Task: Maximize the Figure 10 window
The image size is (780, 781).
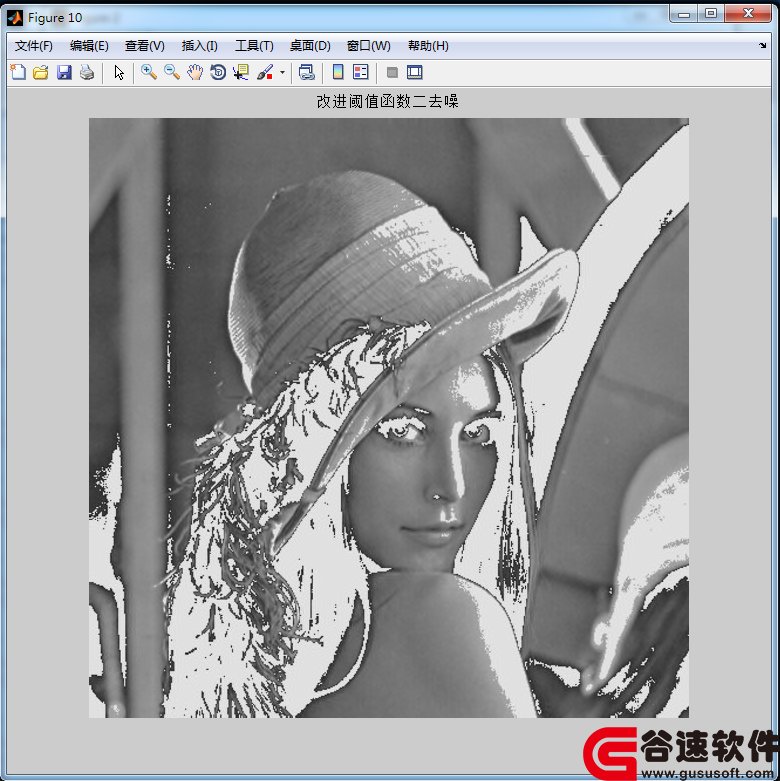Action: pos(711,13)
